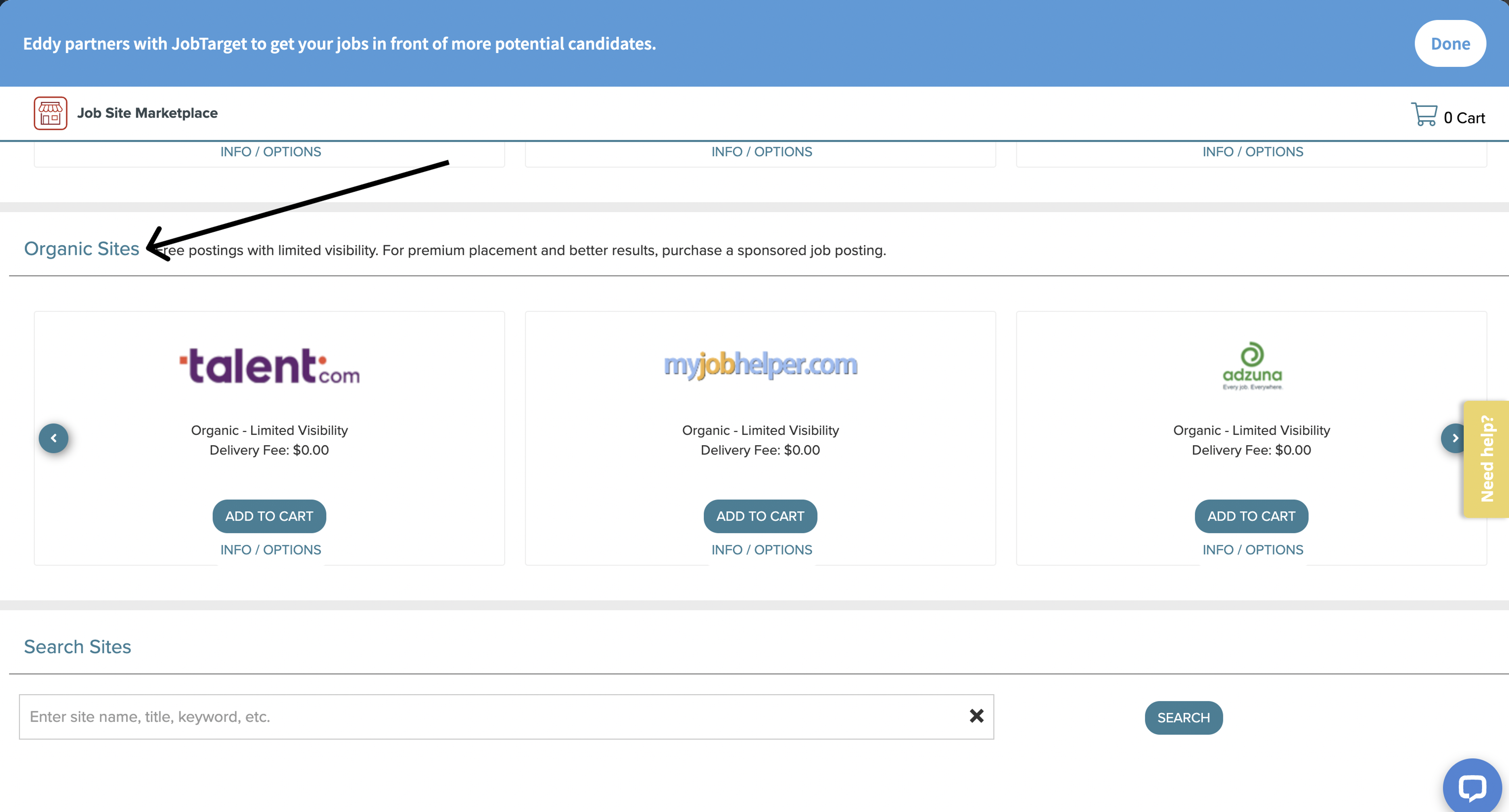Click adzuna Organic - Limited Visibility text
Image resolution: width=1509 pixels, height=812 pixels.
[1251, 430]
